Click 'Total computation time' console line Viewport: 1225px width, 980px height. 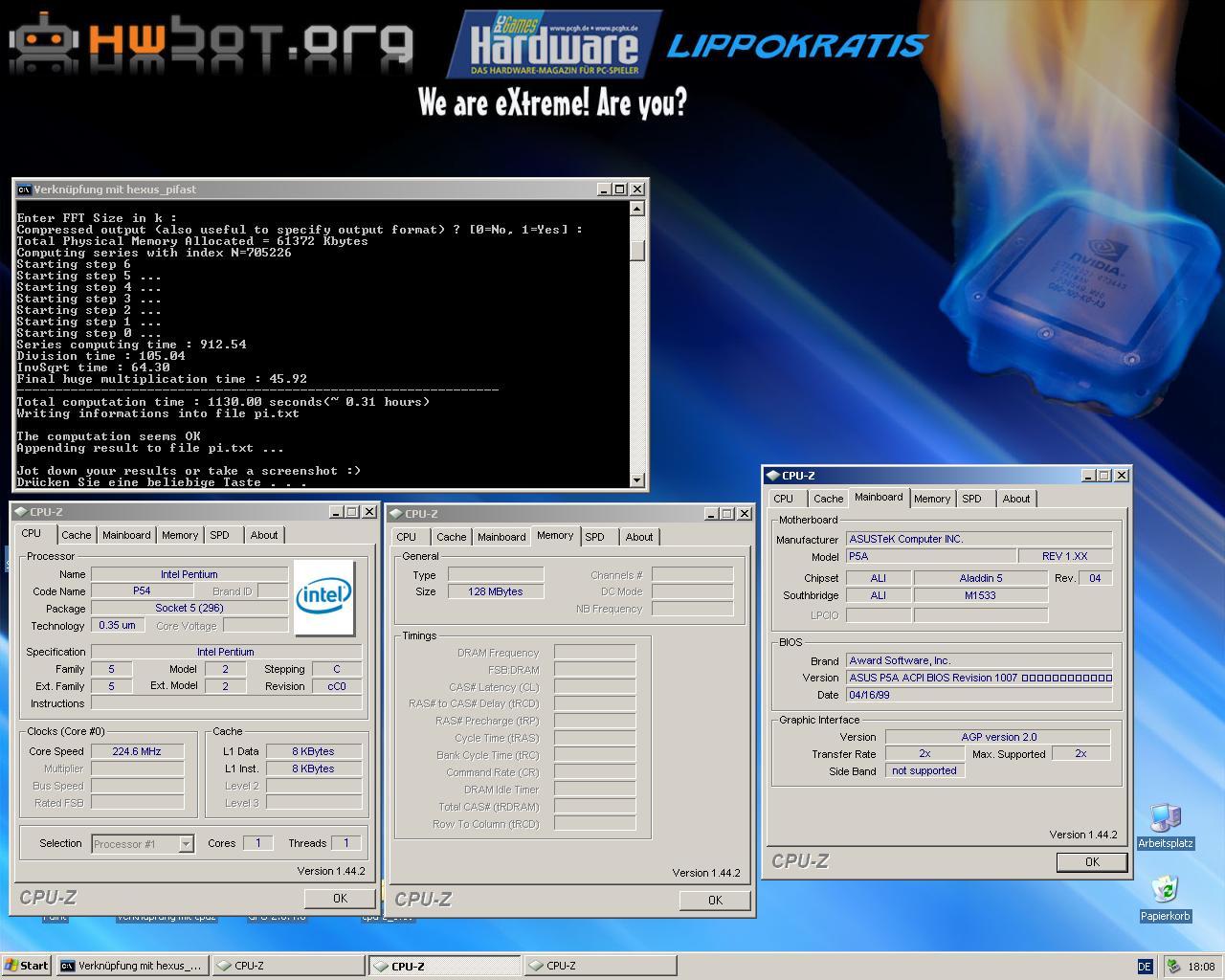223,402
